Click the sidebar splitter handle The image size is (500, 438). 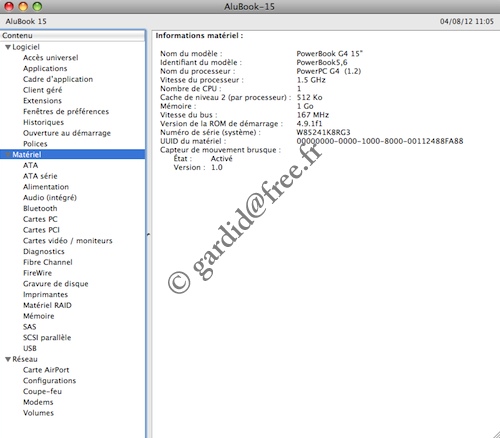[x=148, y=235]
